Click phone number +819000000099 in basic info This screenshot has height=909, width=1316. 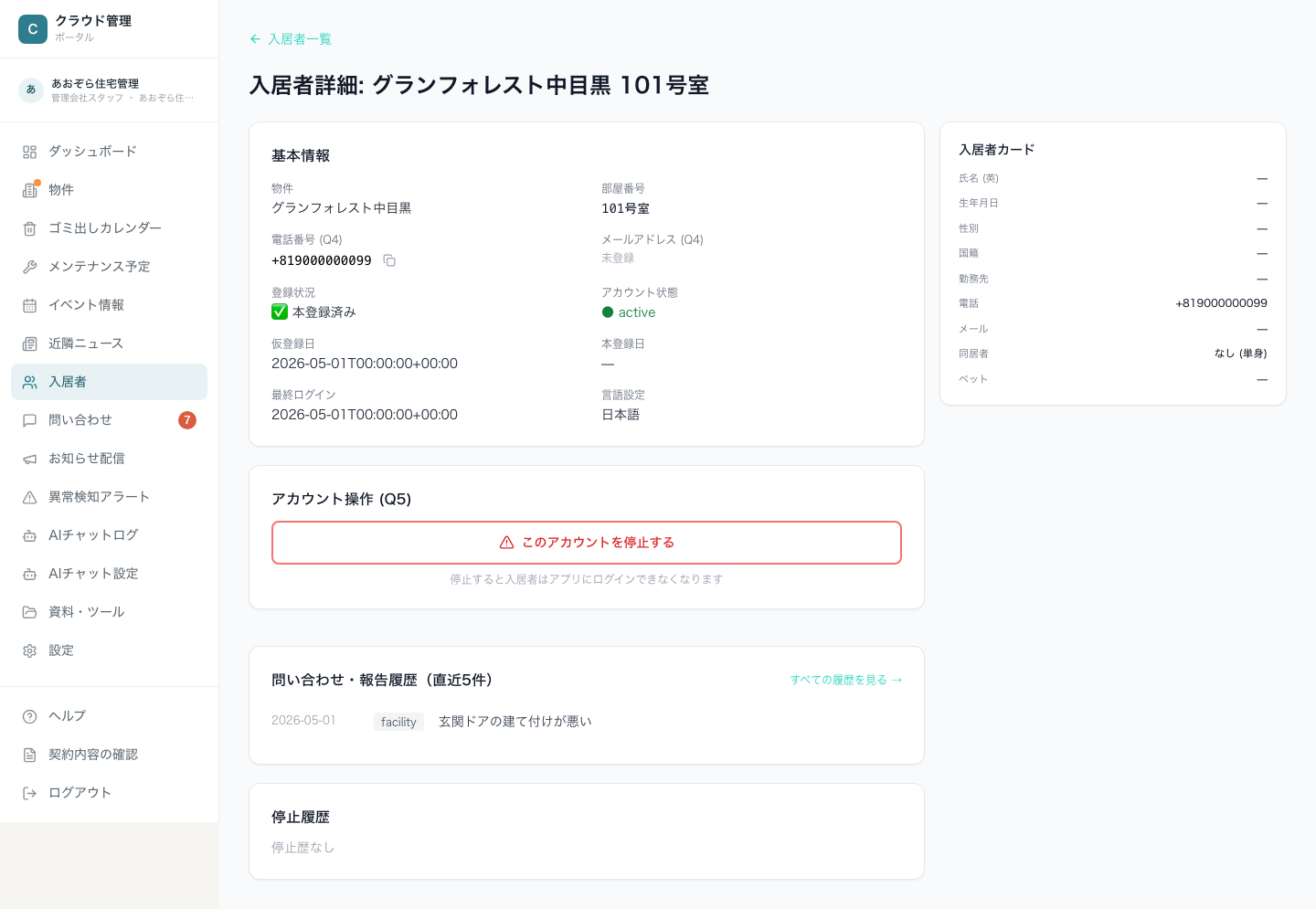click(x=322, y=260)
